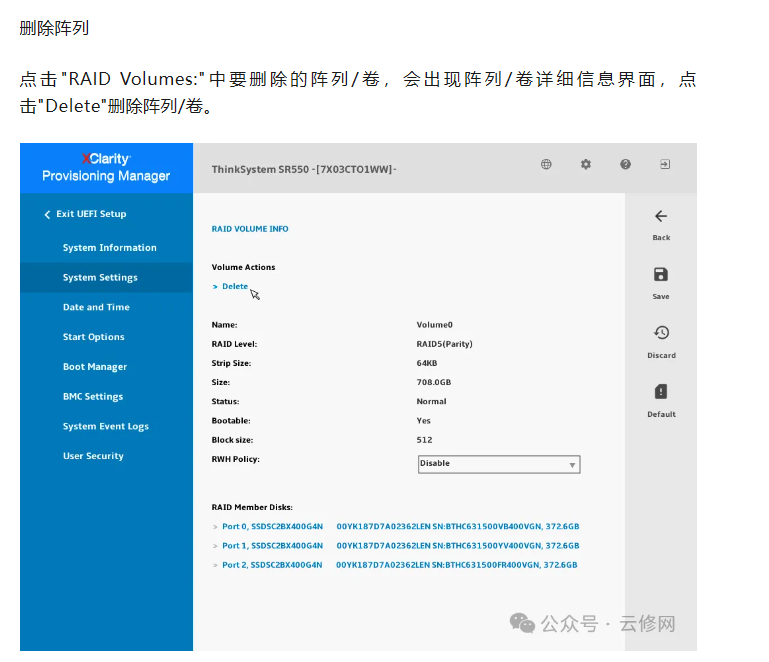The height and width of the screenshot is (662, 769).
Task: Click the XClarity Provisioning Manager logo
Action: tap(106, 168)
